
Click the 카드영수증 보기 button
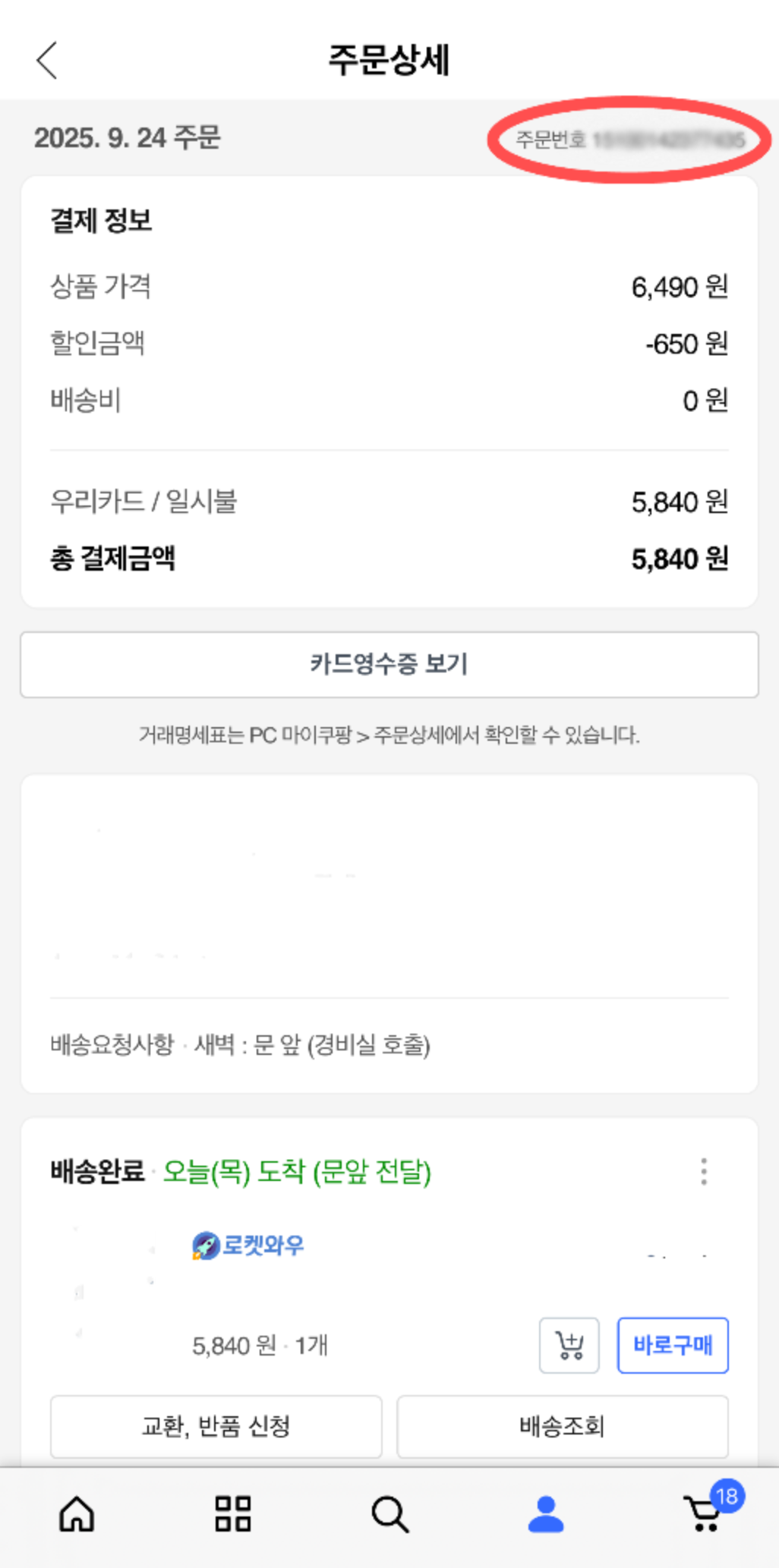(389, 664)
